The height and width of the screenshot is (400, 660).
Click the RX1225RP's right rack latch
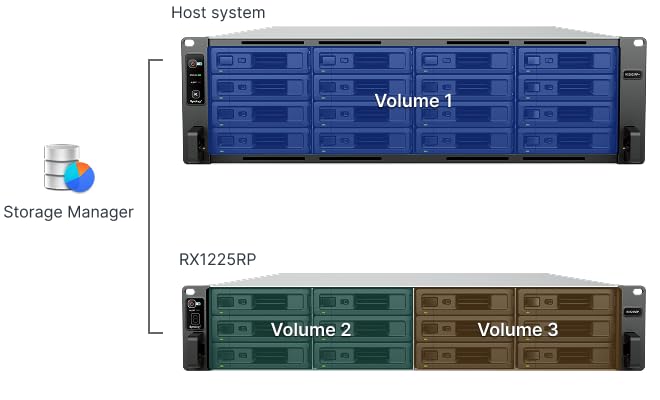[x=631, y=352]
